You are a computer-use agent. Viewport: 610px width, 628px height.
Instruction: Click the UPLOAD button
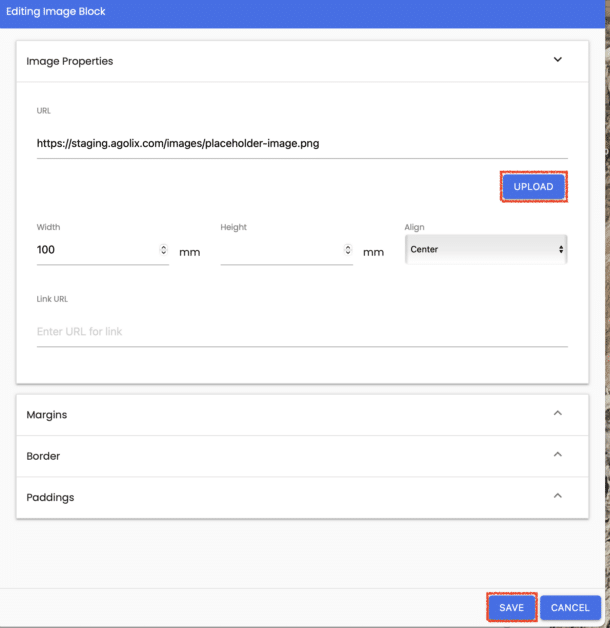point(533,187)
